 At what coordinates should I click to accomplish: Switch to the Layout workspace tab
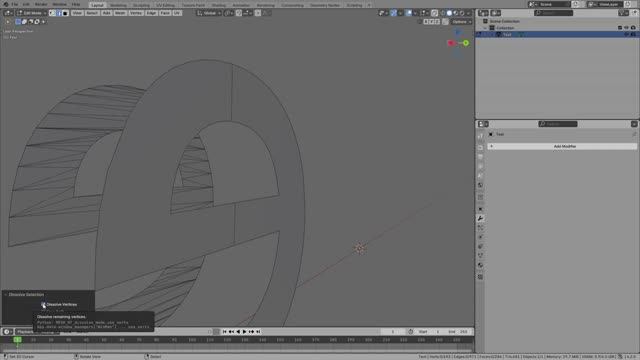[97, 5]
